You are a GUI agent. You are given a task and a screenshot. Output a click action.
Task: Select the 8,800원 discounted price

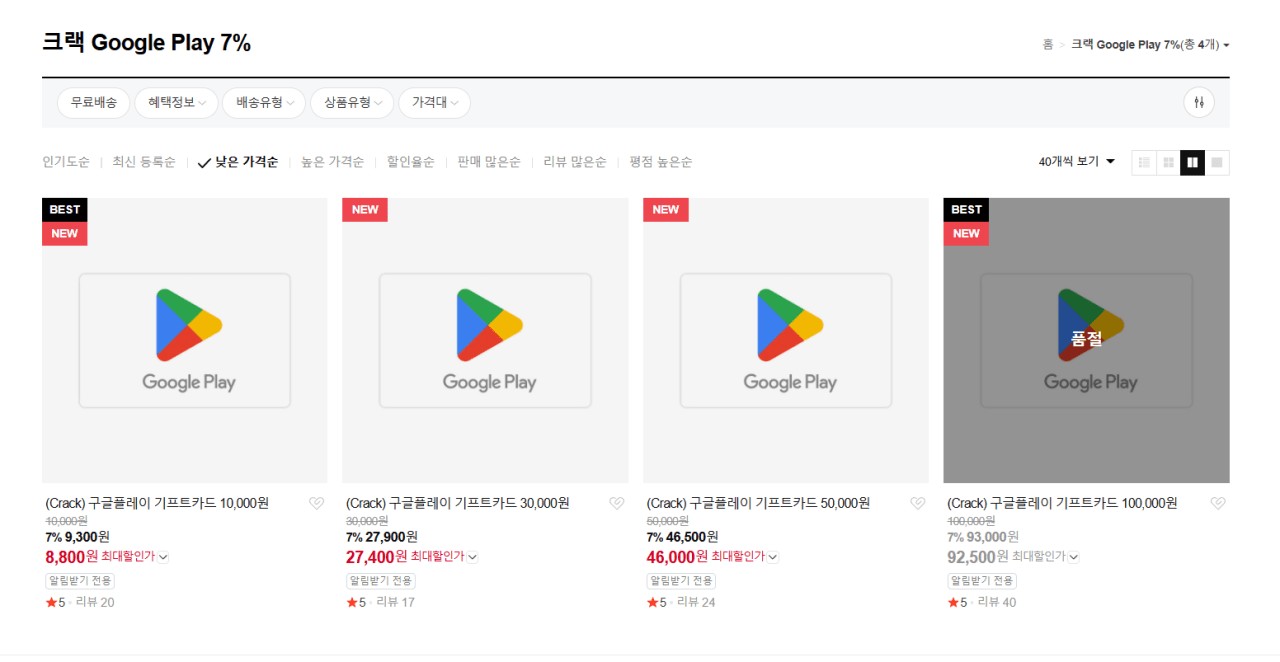(x=72, y=557)
